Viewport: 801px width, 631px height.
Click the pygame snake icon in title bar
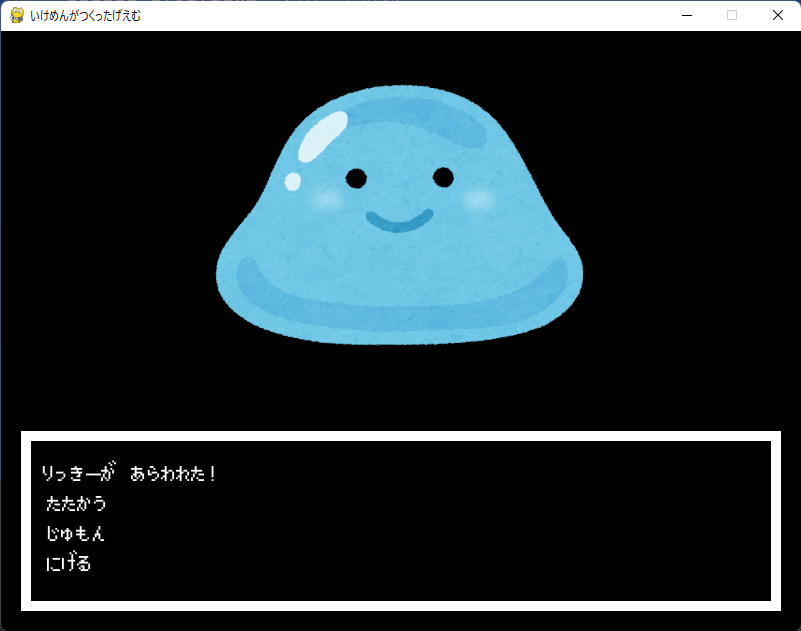[x=17, y=15]
